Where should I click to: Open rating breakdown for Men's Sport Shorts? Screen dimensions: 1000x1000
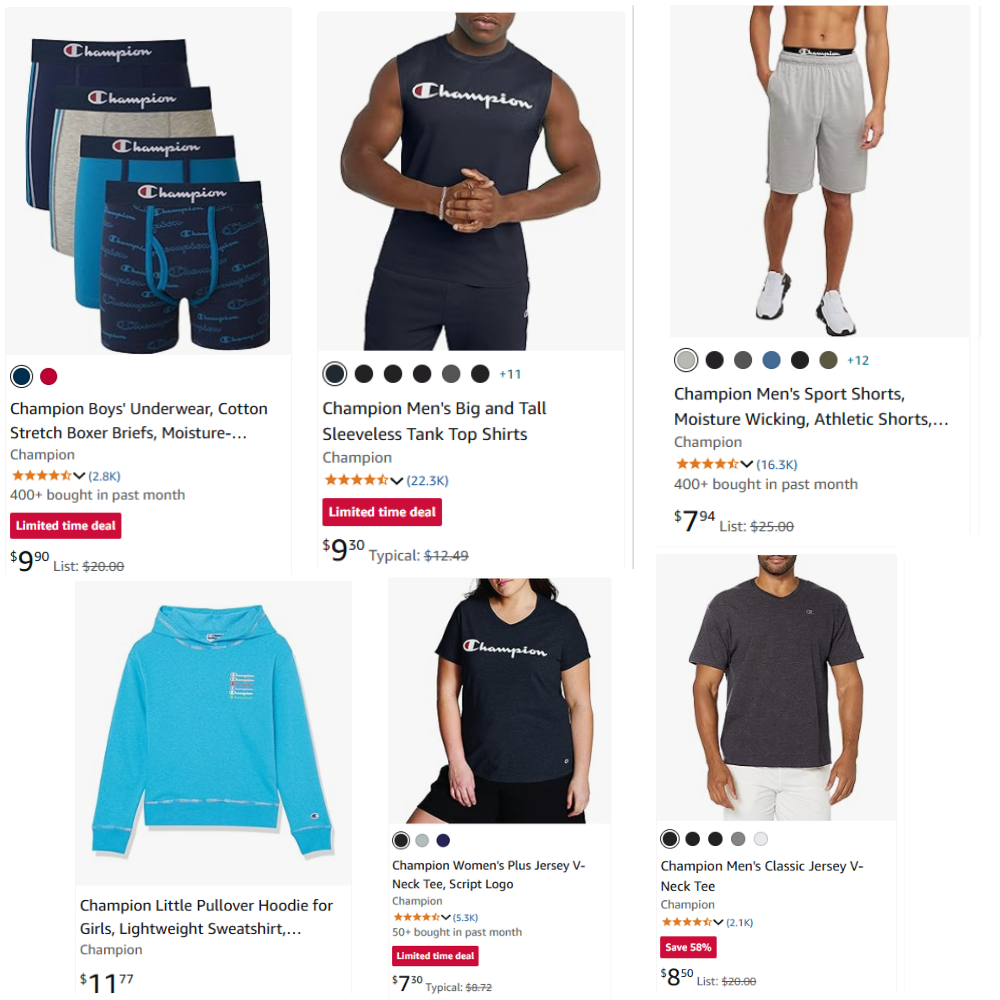pyautogui.click(x=747, y=464)
